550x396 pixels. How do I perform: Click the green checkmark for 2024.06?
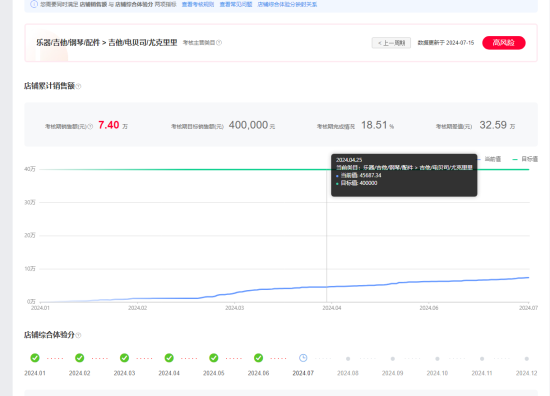coord(259,358)
